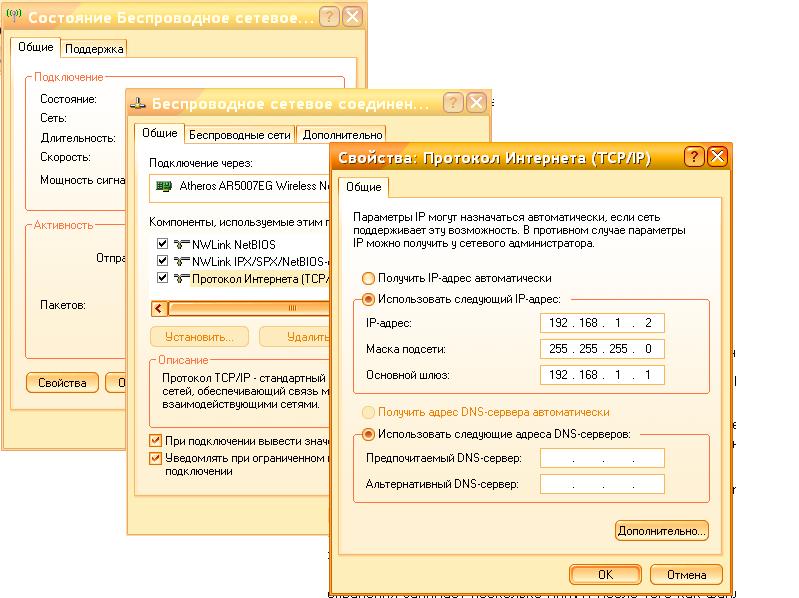
Task: Click into the Предпочитаемый DNS-сервер field
Action: tap(602, 459)
